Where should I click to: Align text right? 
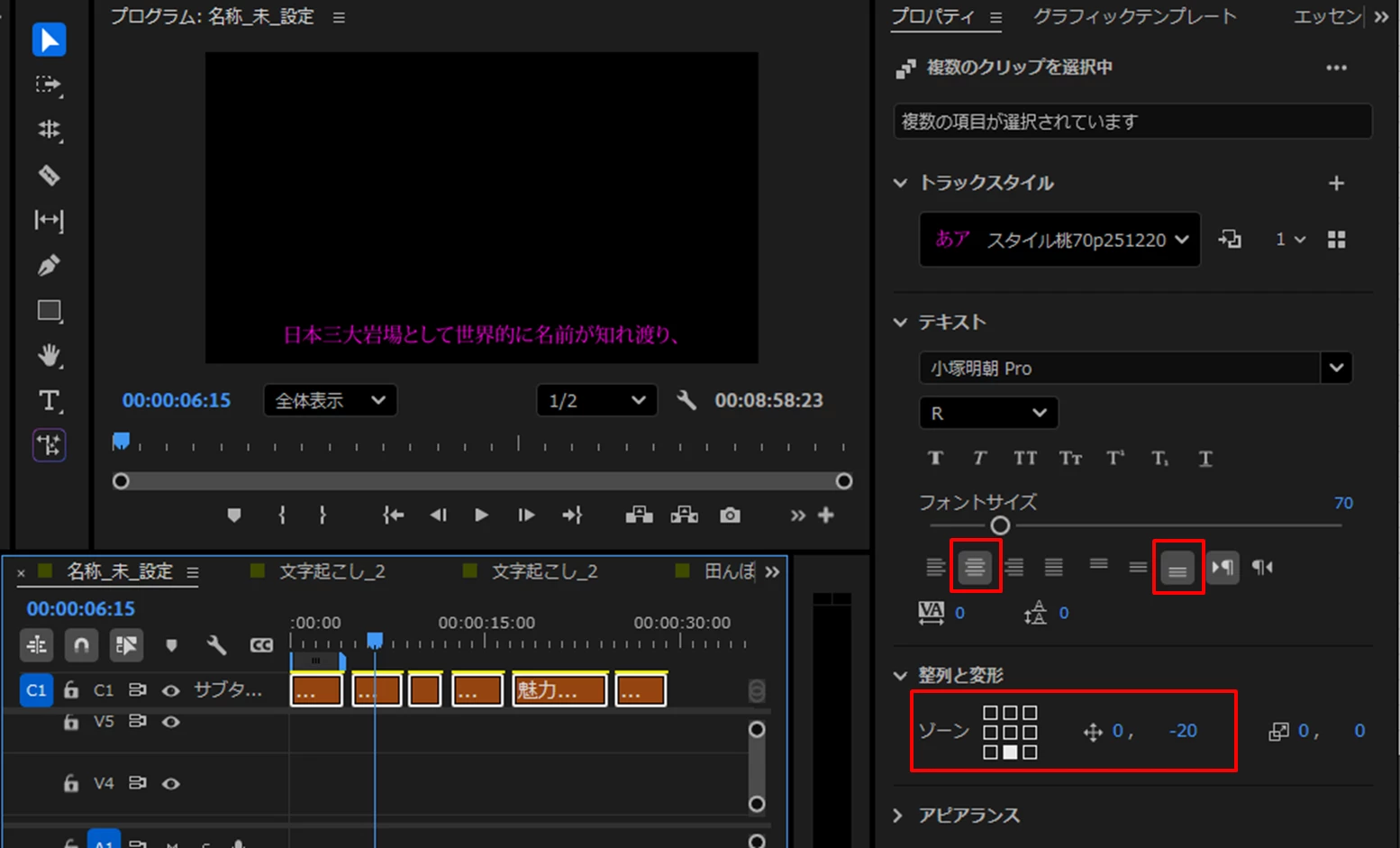[x=1014, y=567]
